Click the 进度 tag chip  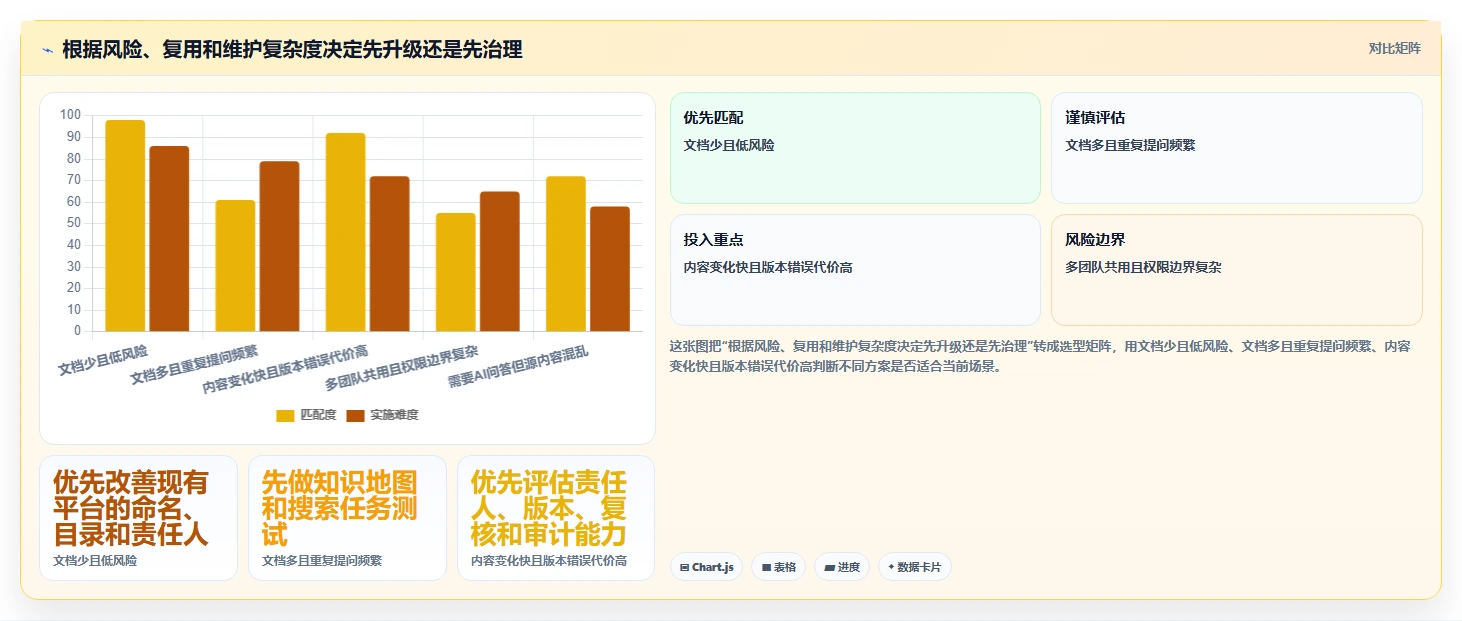[x=842, y=567]
